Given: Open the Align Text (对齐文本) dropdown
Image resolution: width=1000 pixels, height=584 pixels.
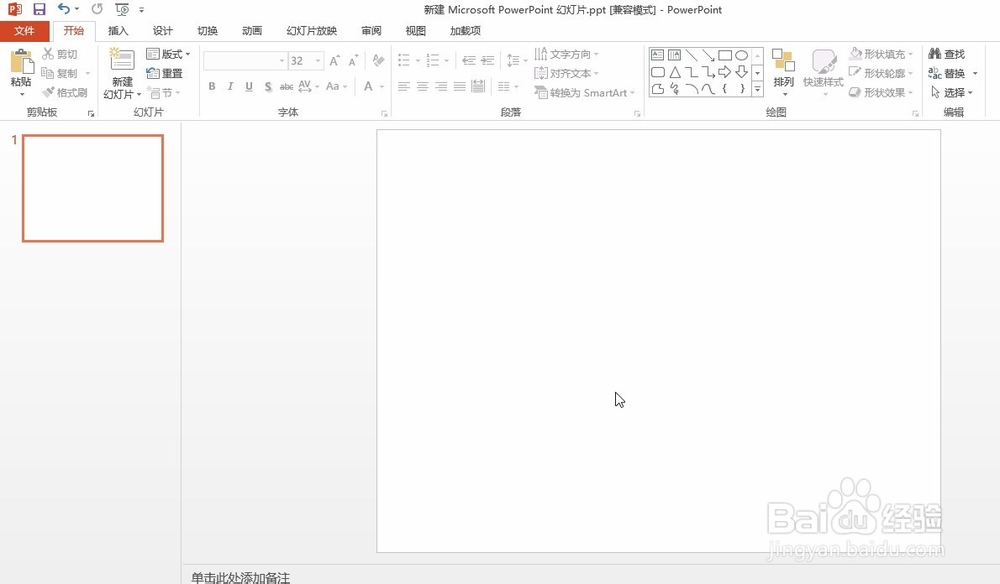Looking at the screenshot, I should [566, 73].
